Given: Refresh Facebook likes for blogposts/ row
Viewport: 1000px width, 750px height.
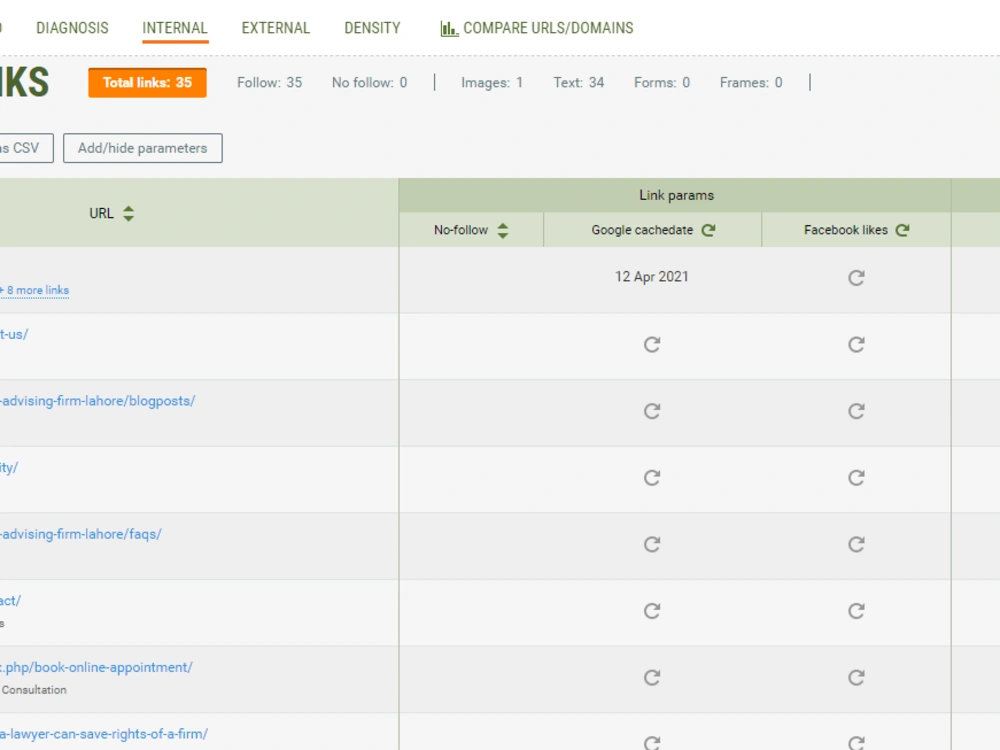Looking at the screenshot, I should 857,411.
